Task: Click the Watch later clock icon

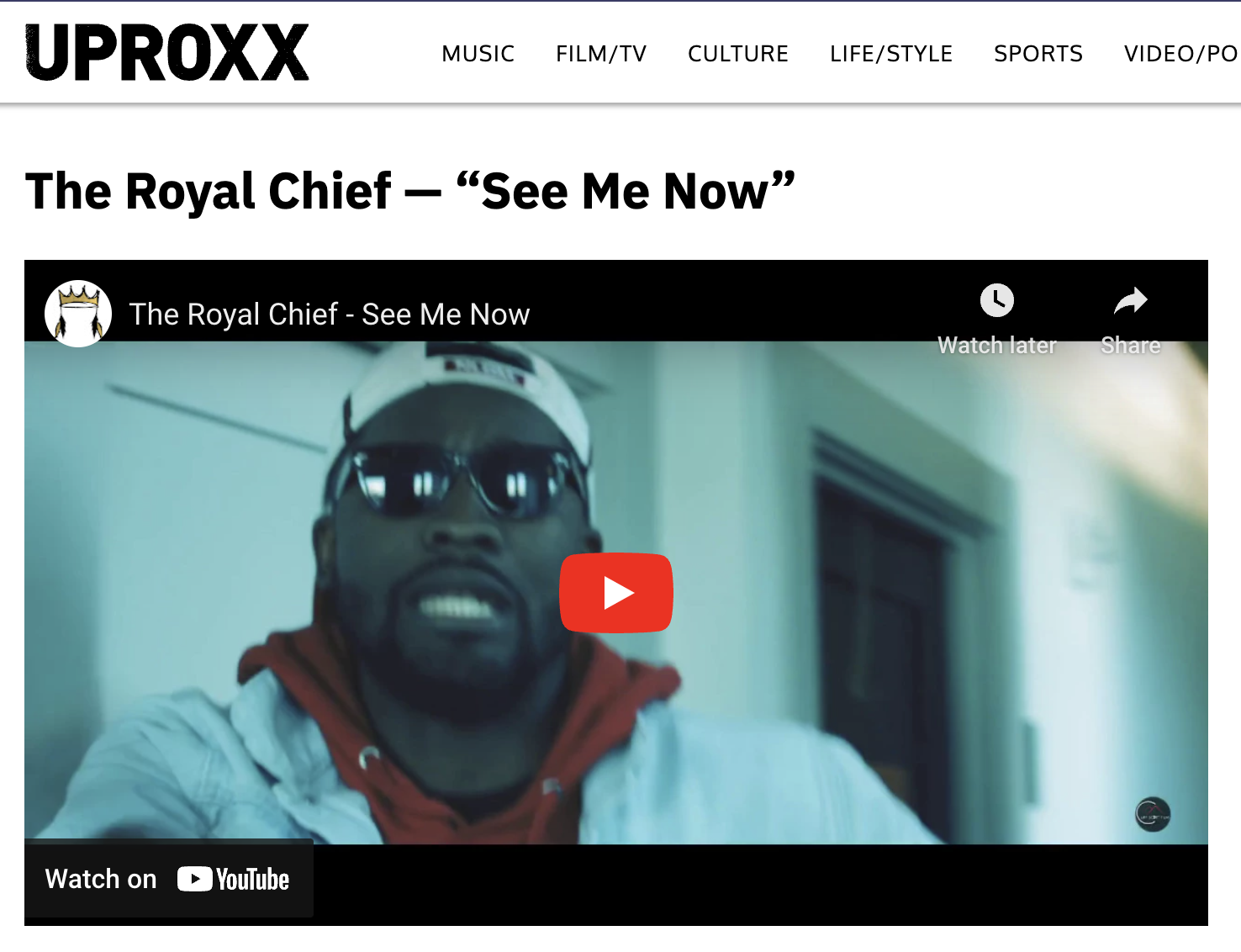Action: coord(997,300)
